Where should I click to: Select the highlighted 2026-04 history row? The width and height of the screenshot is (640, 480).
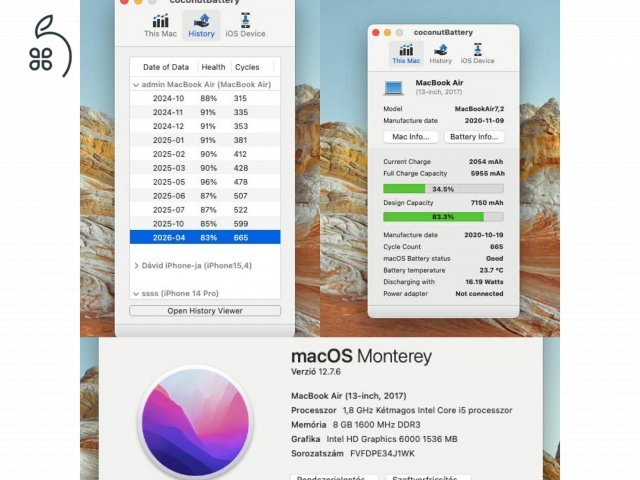click(205, 238)
